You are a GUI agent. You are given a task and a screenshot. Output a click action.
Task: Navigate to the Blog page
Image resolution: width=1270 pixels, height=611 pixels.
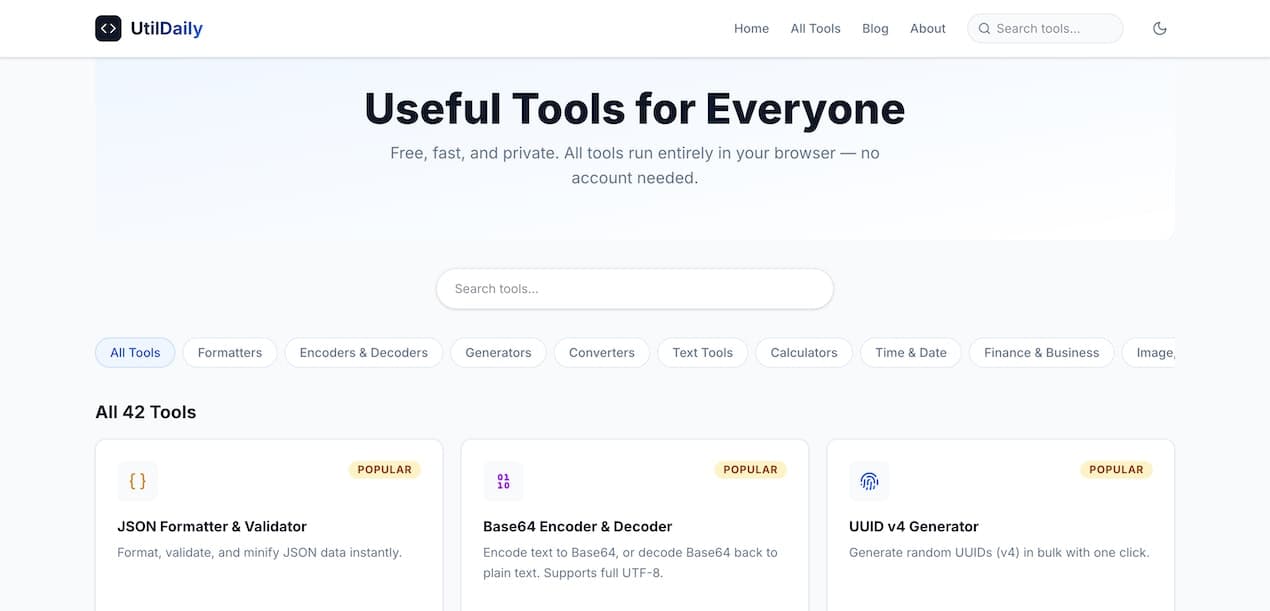tap(875, 28)
